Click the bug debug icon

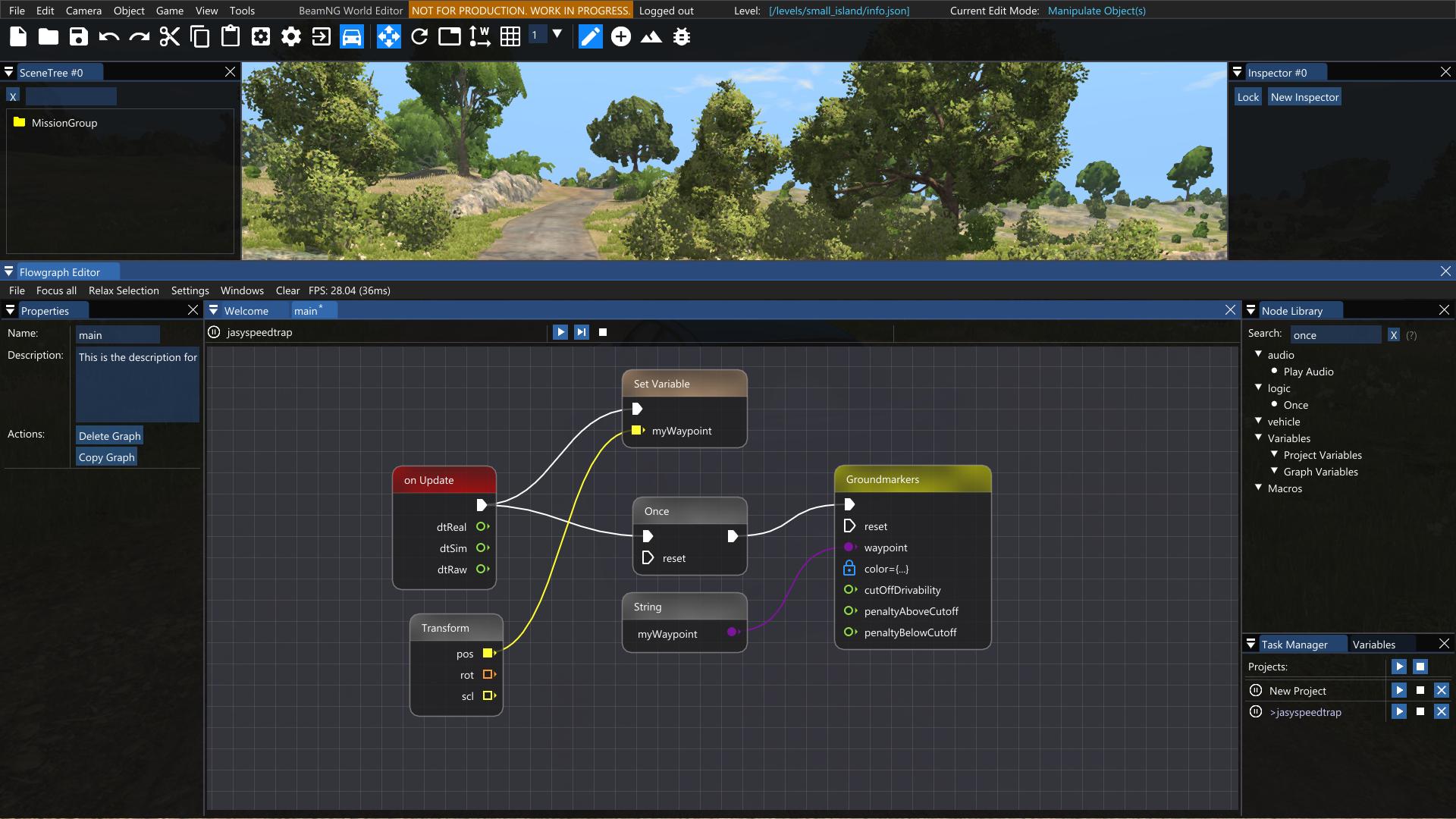682,36
